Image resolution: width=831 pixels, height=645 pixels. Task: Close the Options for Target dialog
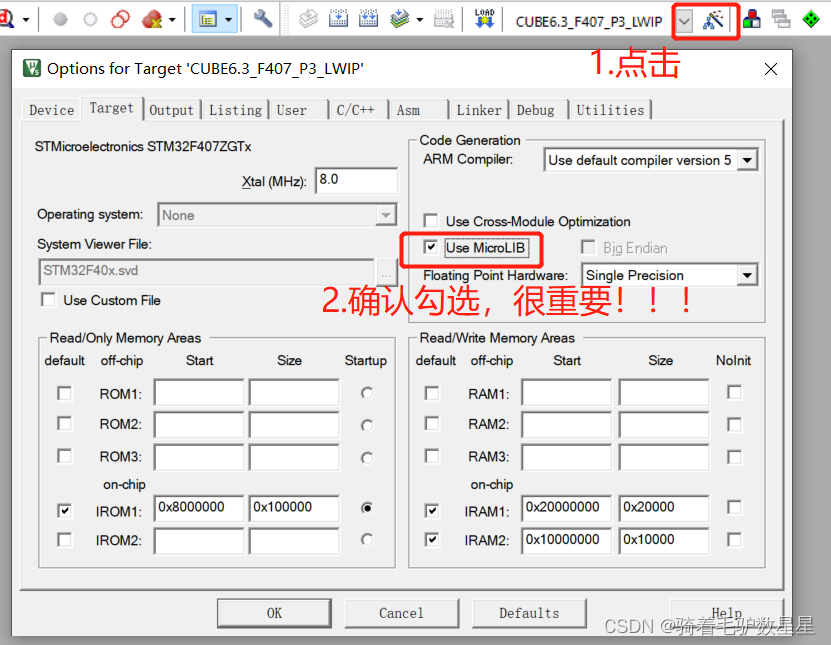pyautogui.click(x=771, y=69)
